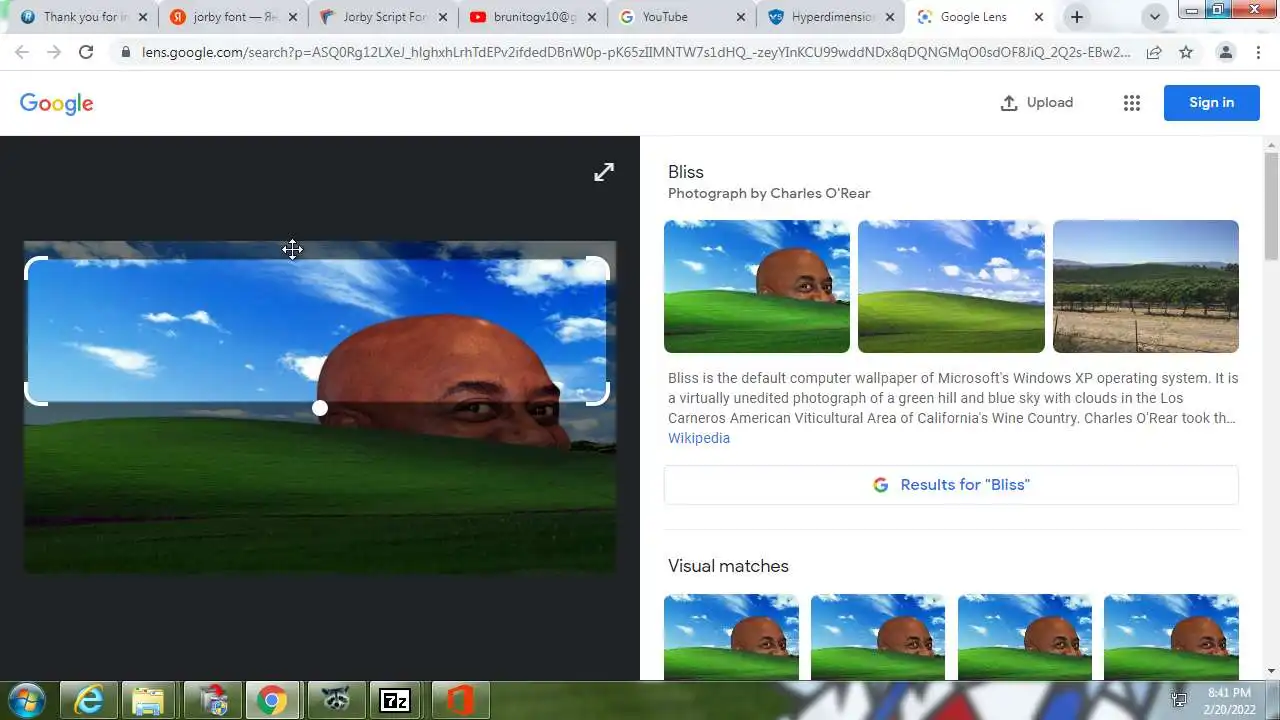Click the network tray icon

(1180, 700)
